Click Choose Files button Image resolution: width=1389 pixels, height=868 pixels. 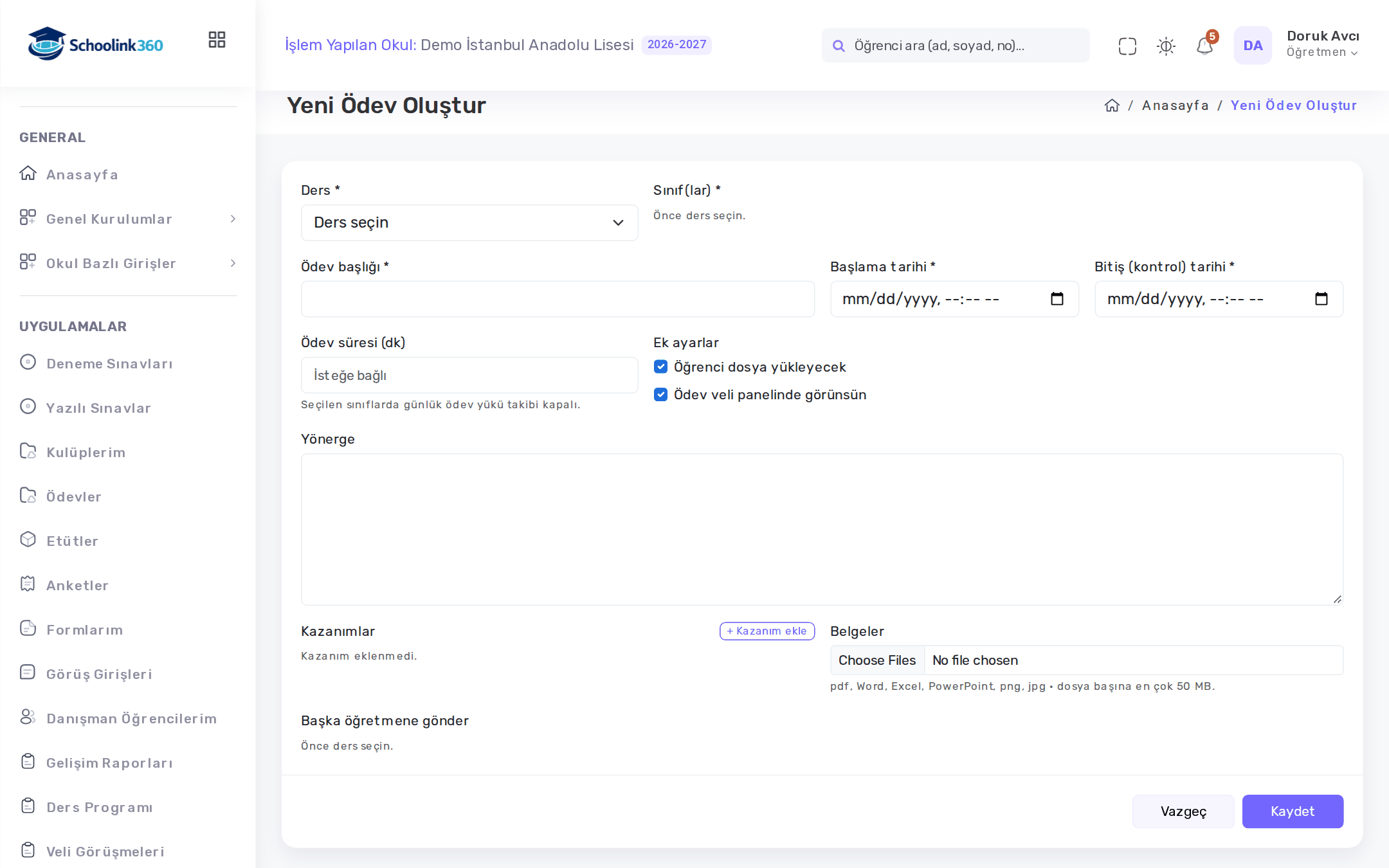click(877, 660)
